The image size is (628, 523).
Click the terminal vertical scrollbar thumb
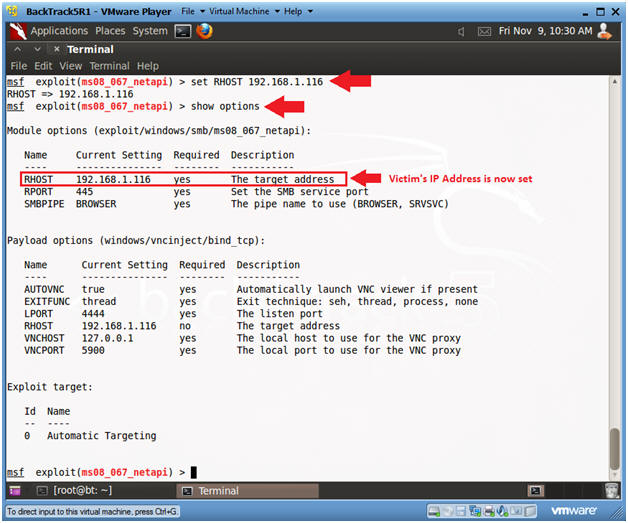point(615,449)
